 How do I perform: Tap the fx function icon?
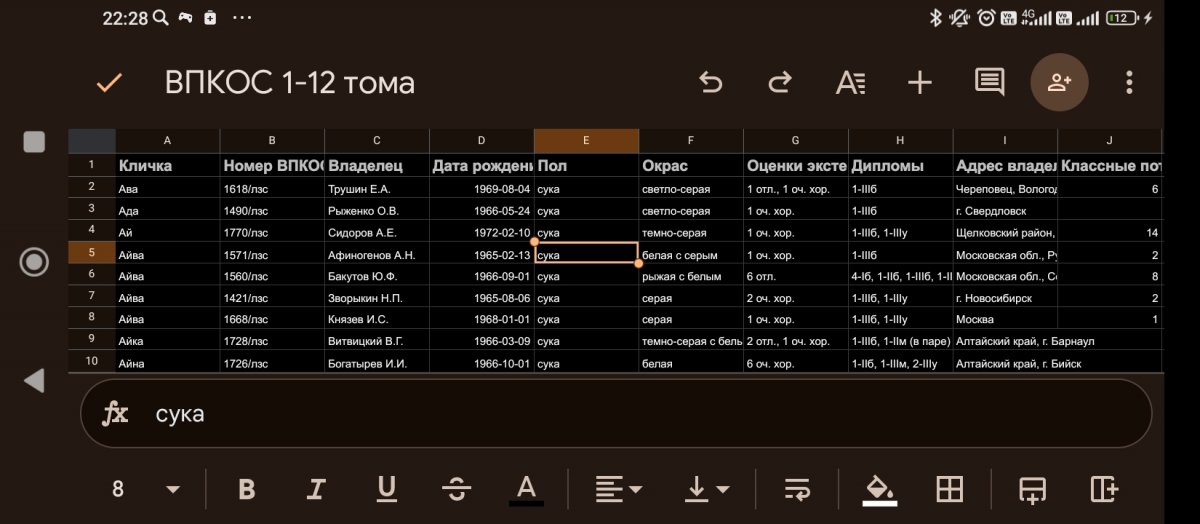pyautogui.click(x=116, y=413)
